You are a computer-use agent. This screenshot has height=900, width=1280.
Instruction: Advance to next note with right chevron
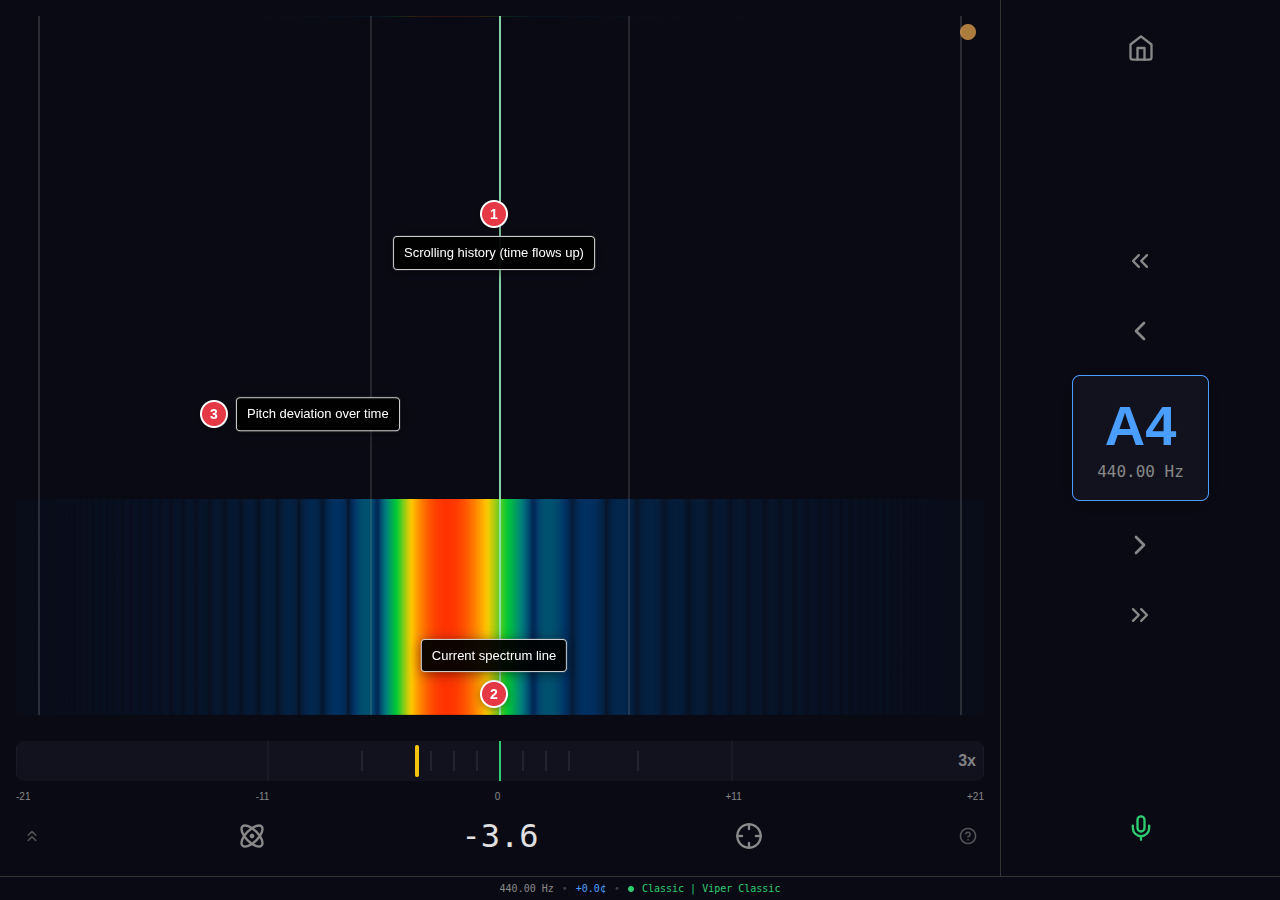click(x=1140, y=545)
